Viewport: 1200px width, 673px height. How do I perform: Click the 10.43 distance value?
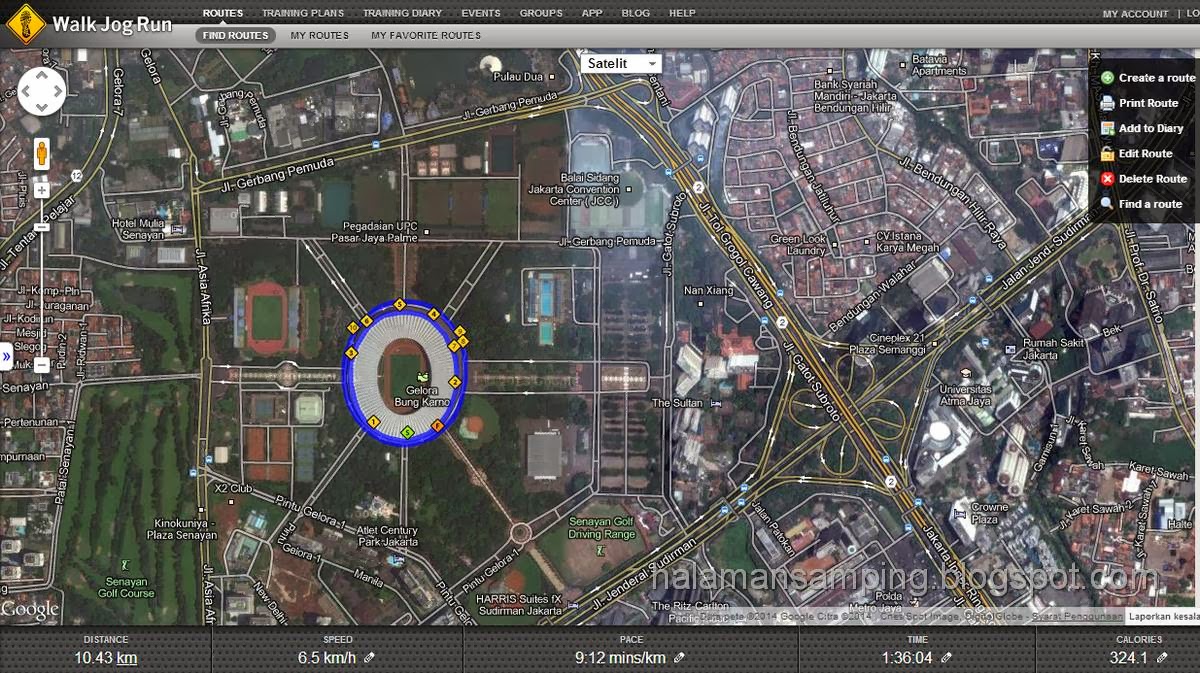tap(94, 658)
